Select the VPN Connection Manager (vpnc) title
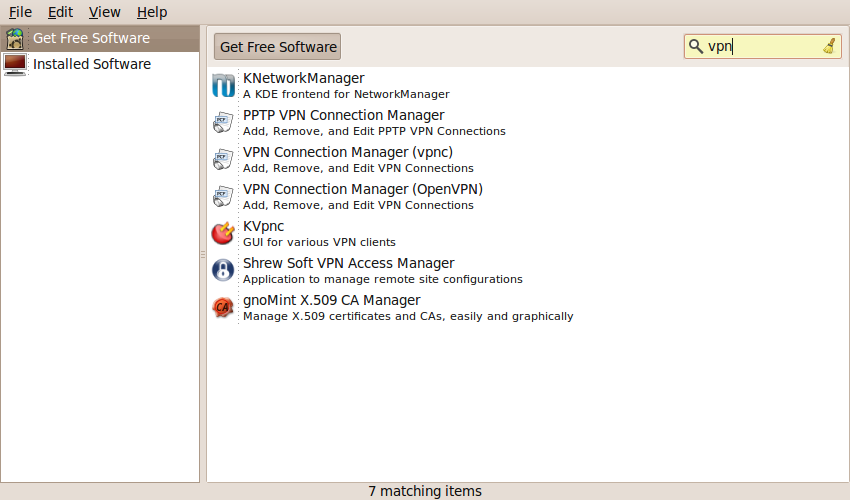 click(x=347, y=152)
